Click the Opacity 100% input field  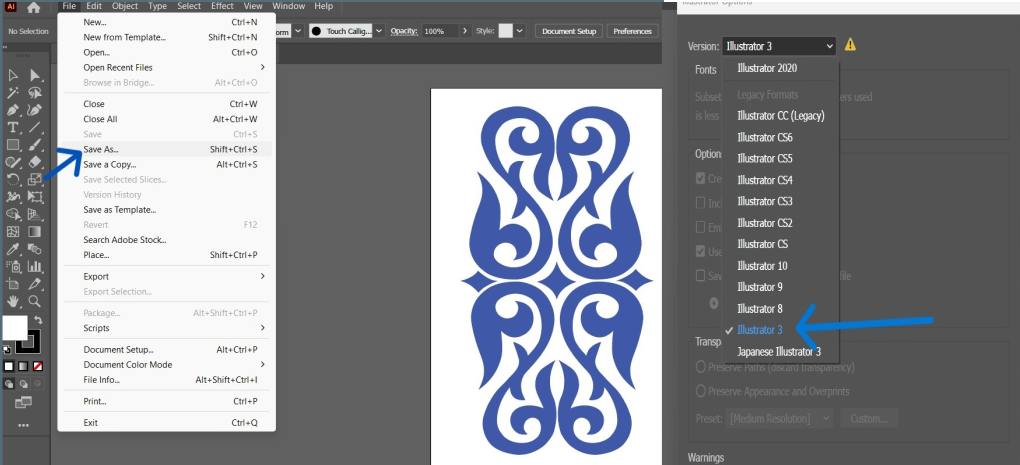coord(440,31)
